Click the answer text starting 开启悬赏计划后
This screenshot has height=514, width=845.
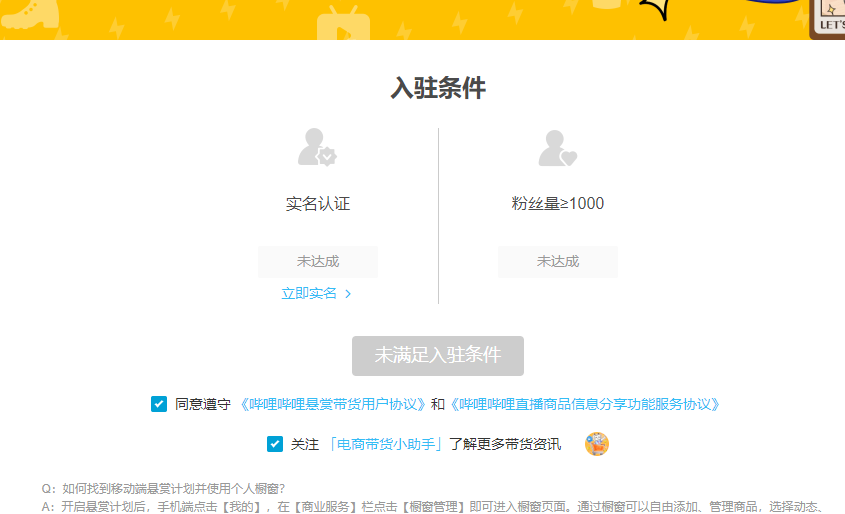[432, 507]
